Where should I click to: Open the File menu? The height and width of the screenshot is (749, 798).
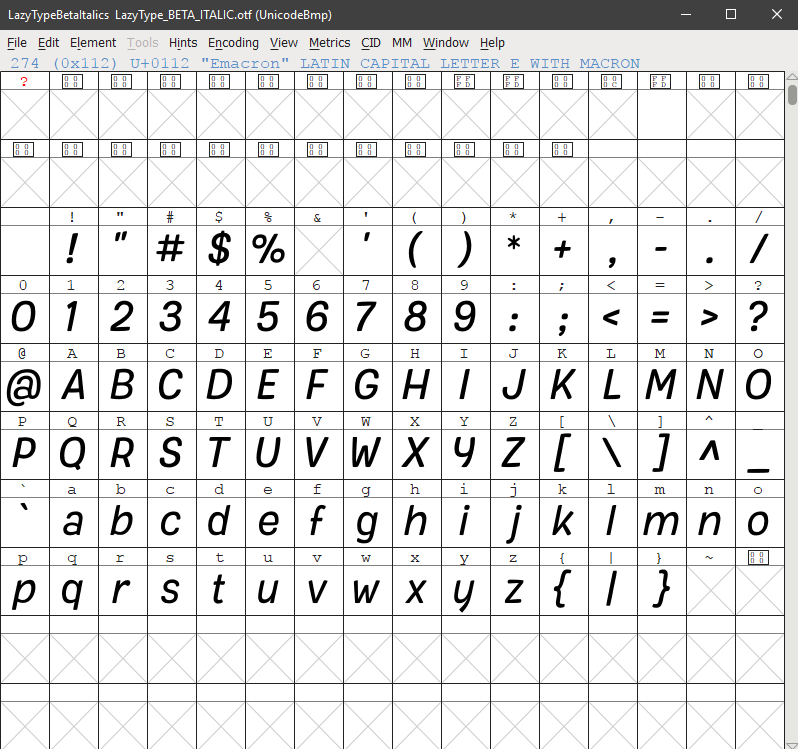tap(17, 43)
